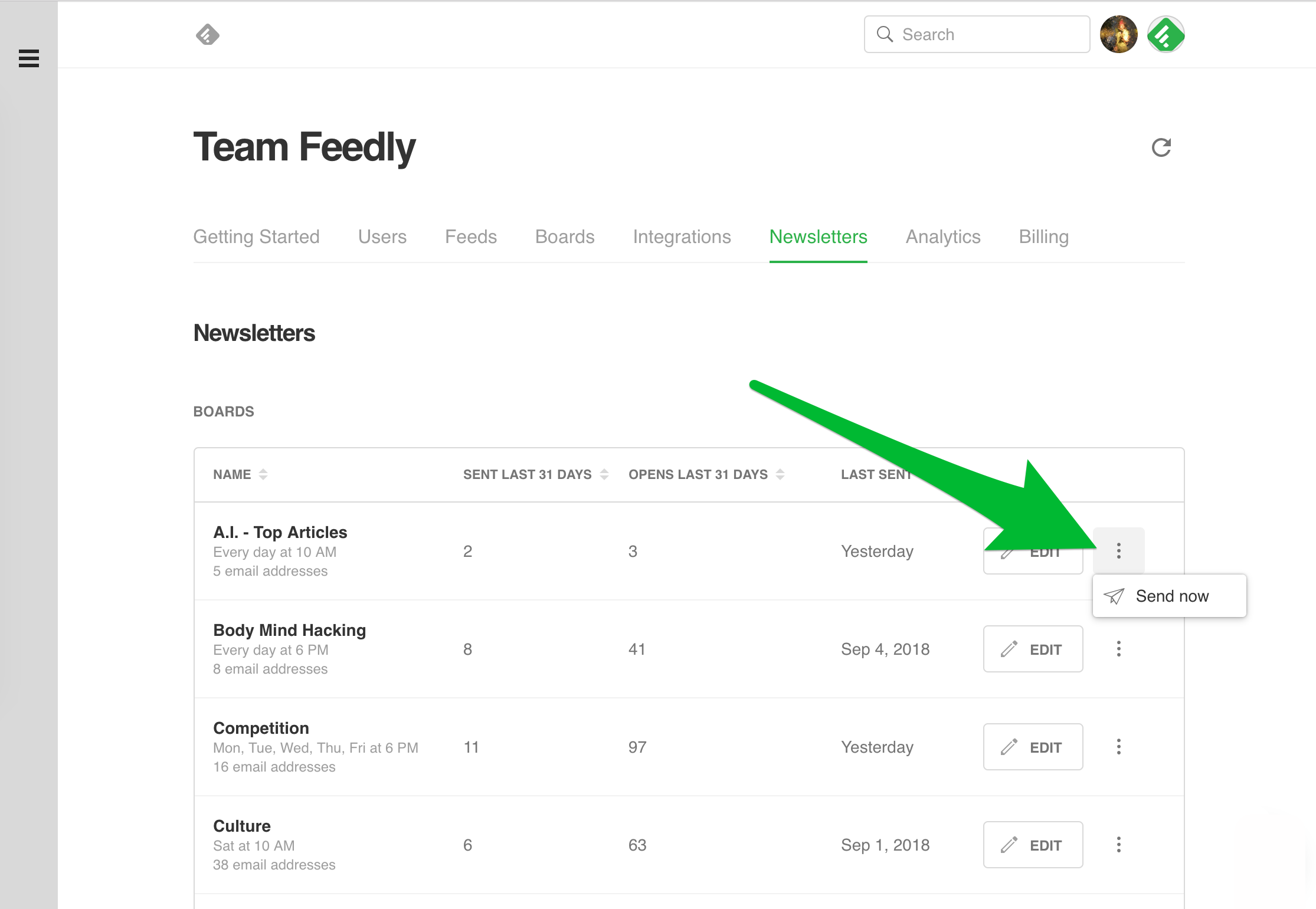The image size is (1316, 909).
Task: Click the gray Feedly logo icon
Action: pyautogui.click(x=208, y=35)
